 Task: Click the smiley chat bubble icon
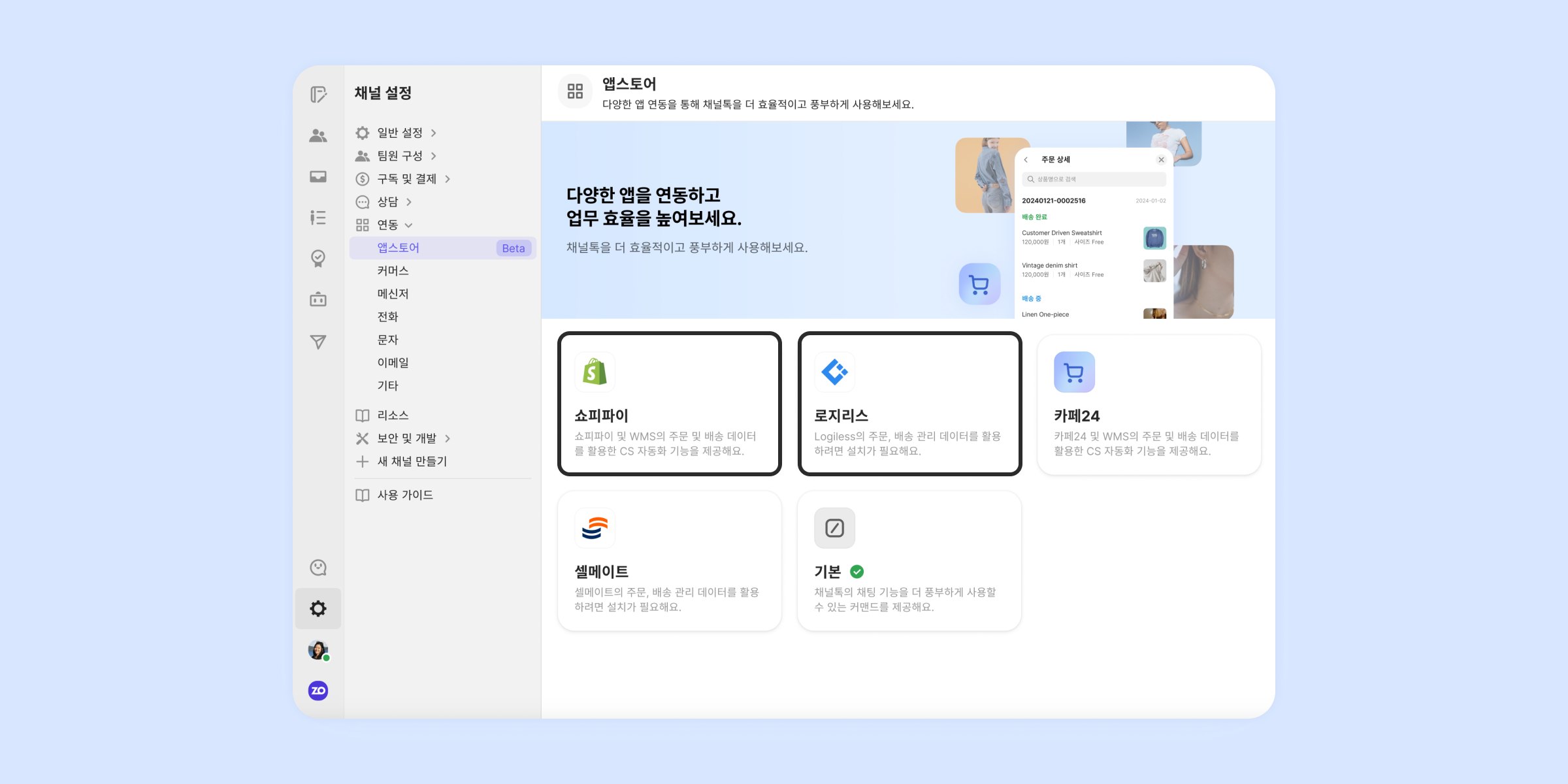click(x=318, y=568)
